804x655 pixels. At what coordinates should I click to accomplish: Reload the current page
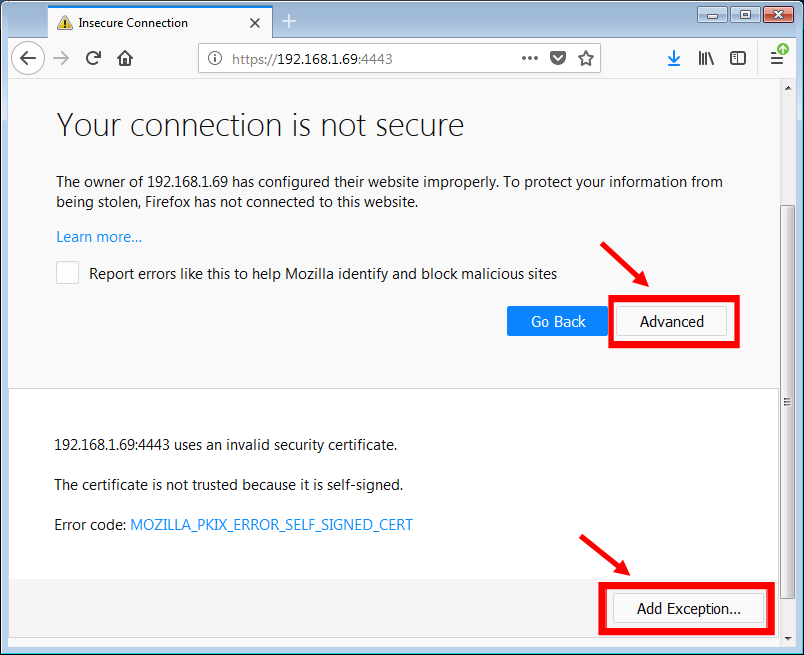click(93, 58)
